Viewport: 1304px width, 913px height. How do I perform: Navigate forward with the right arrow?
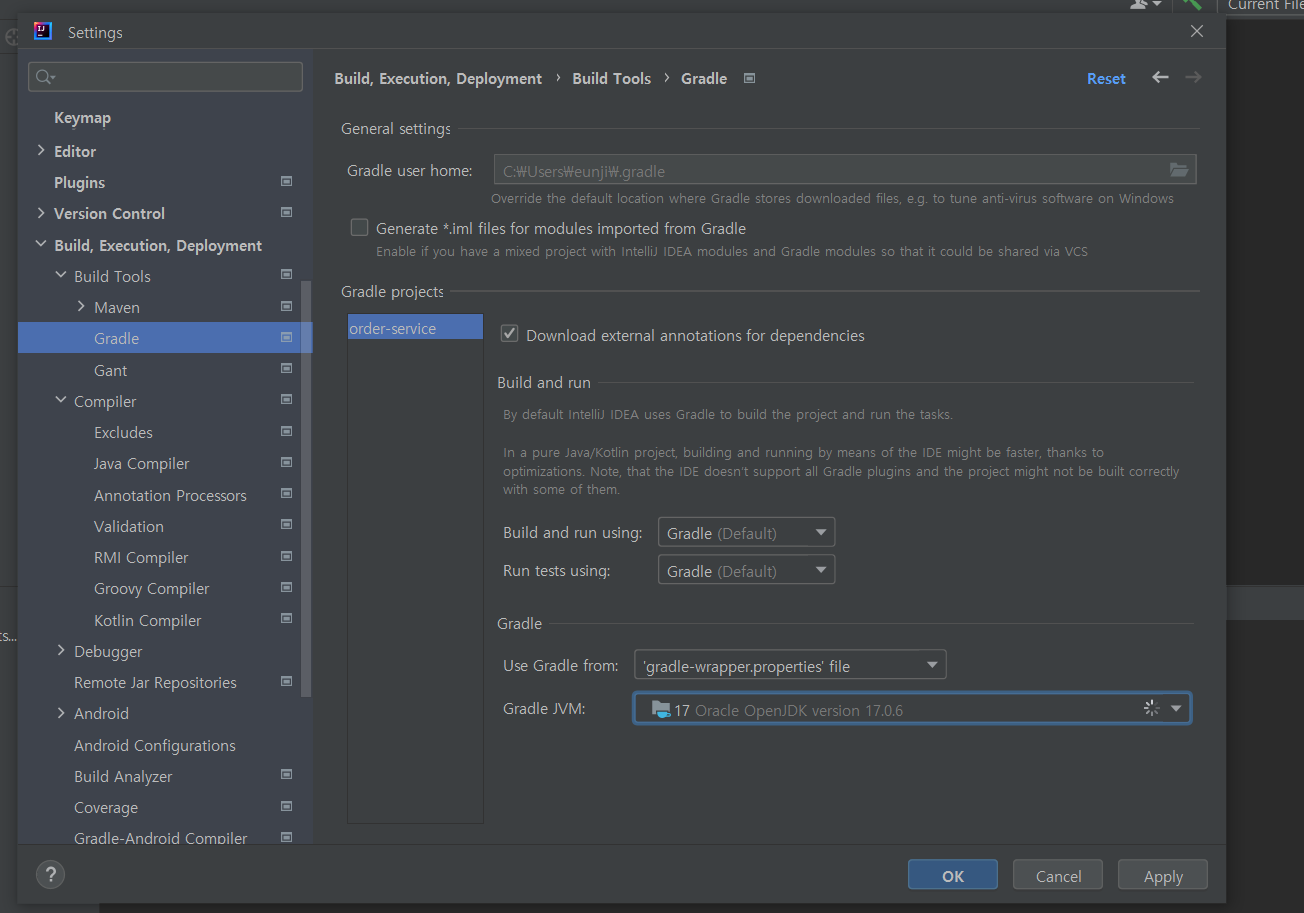pos(1193,77)
